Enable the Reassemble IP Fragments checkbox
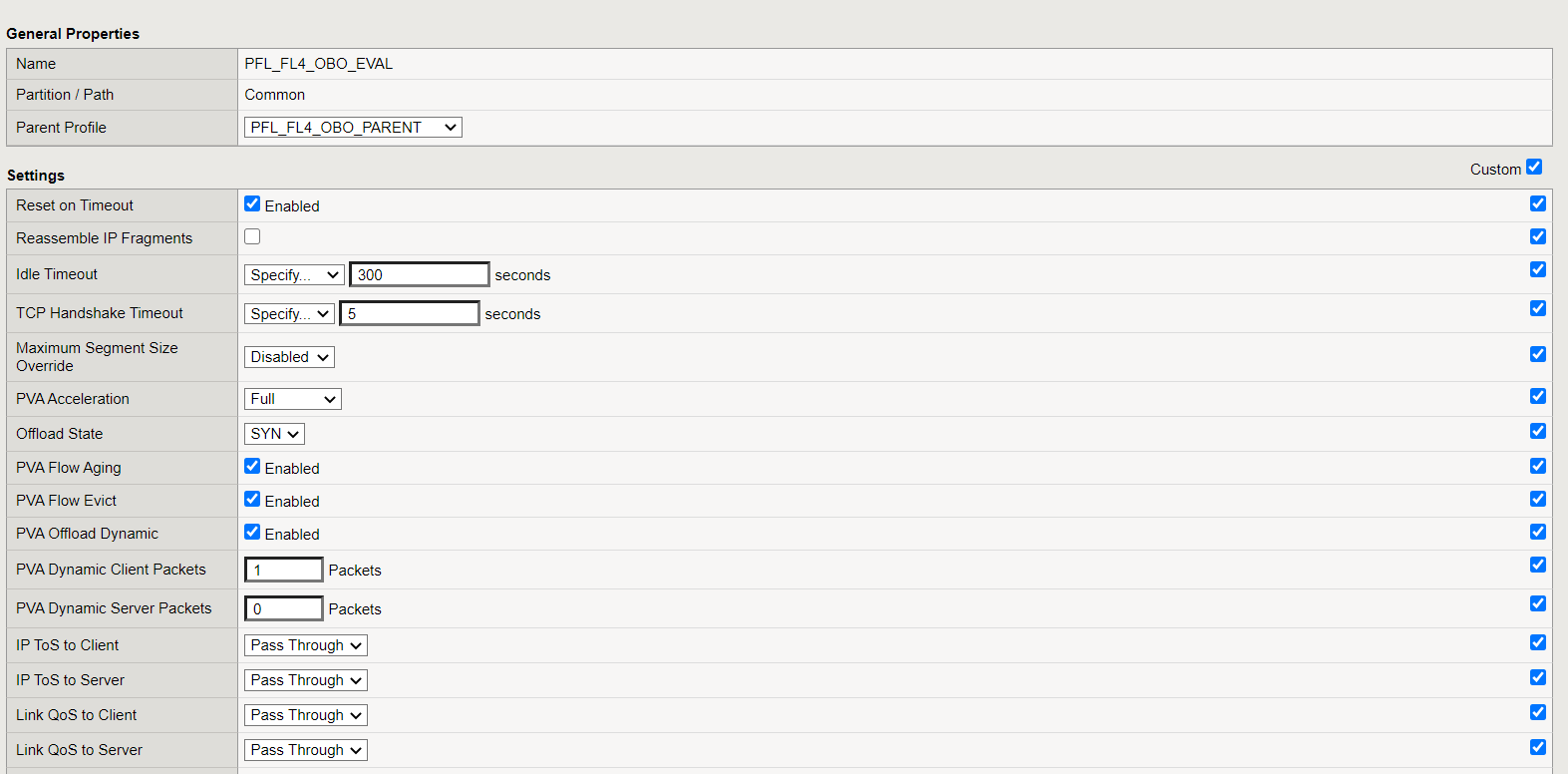1568x774 pixels. click(x=252, y=236)
